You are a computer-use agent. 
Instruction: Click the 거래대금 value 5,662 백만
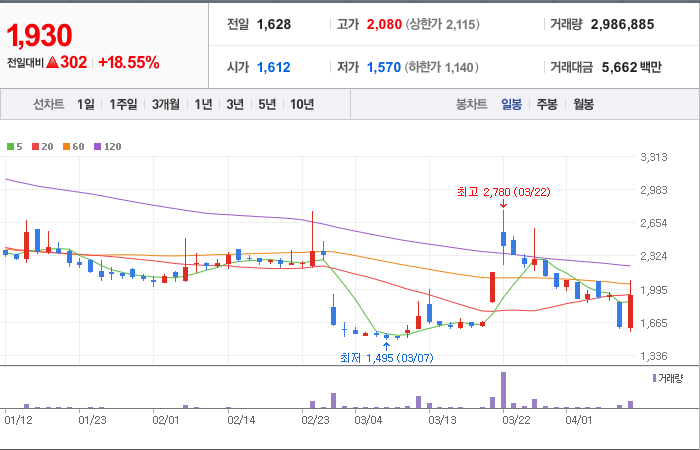click(631, 67)
